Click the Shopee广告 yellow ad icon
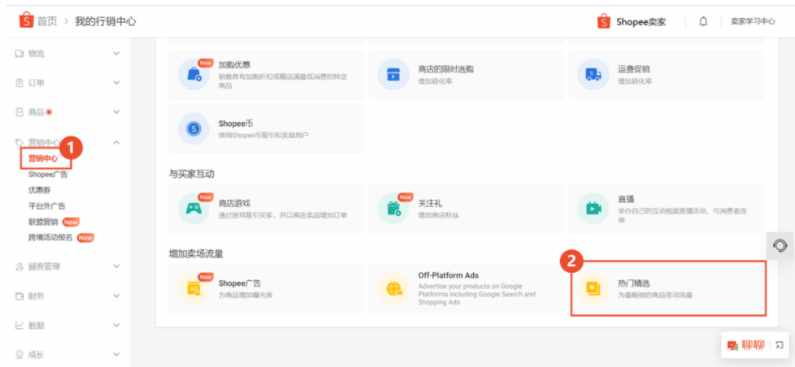This screenshot has height=367, width=795. point(194,288)
